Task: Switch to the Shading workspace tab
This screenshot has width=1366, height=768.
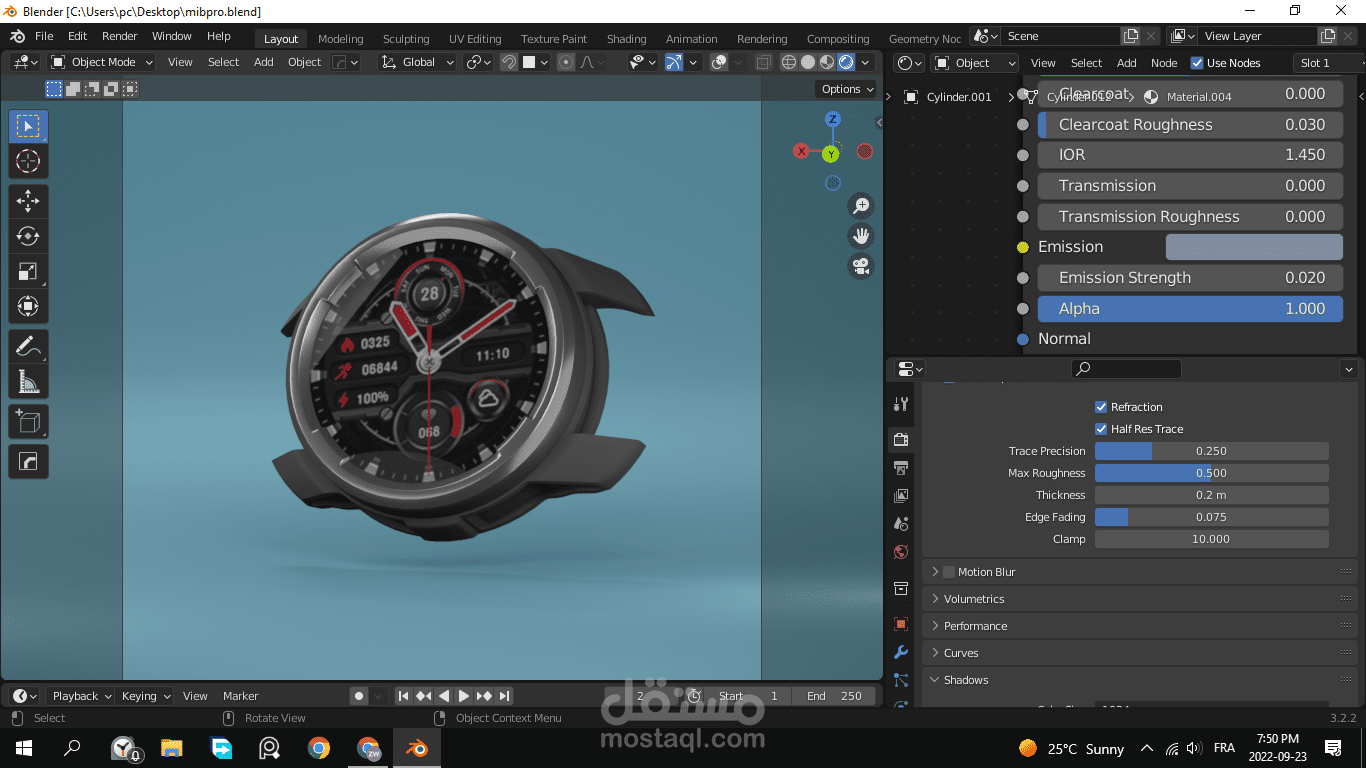Action: (x=627, y=39)
